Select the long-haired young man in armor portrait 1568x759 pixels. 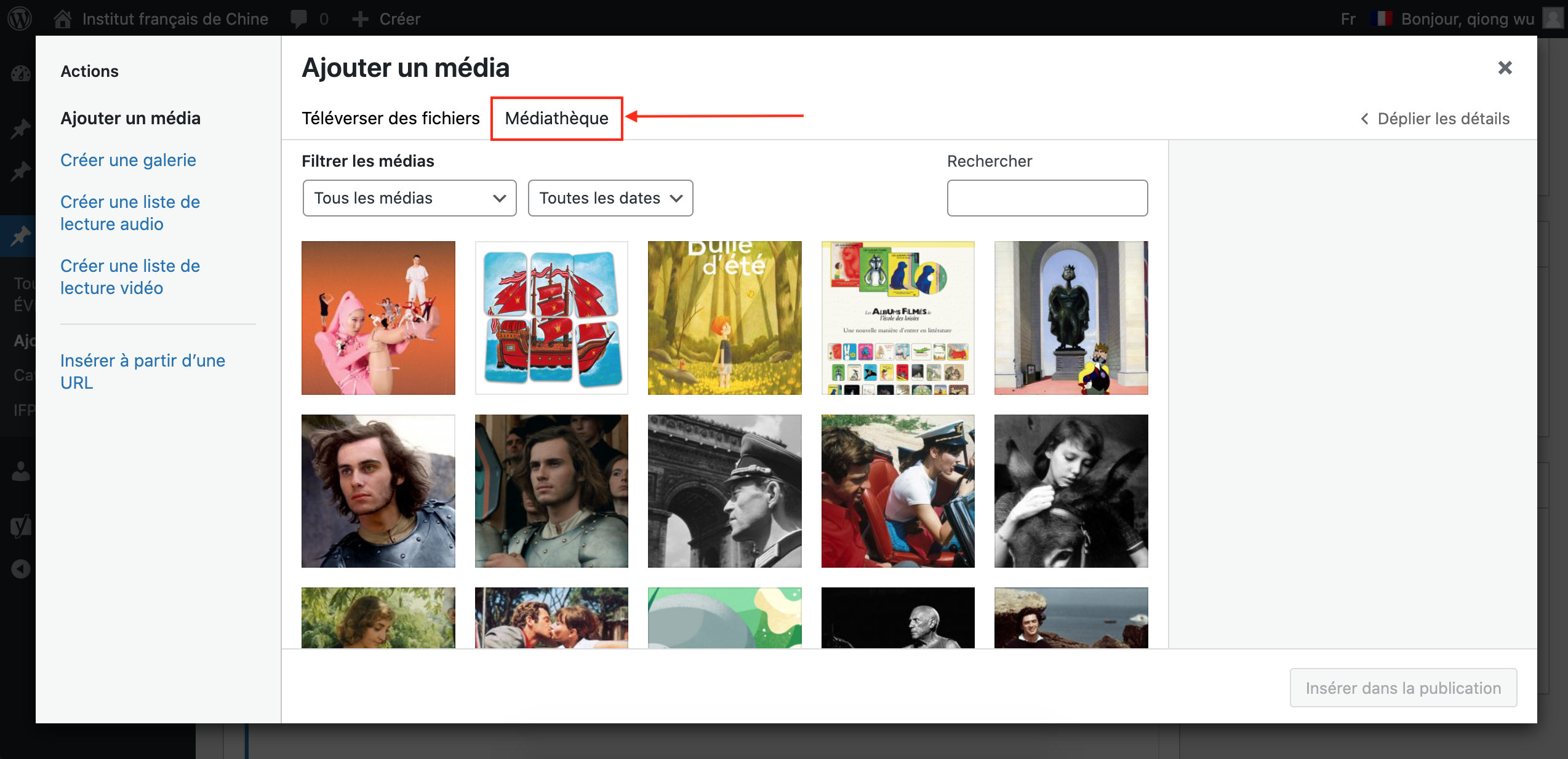378,491
